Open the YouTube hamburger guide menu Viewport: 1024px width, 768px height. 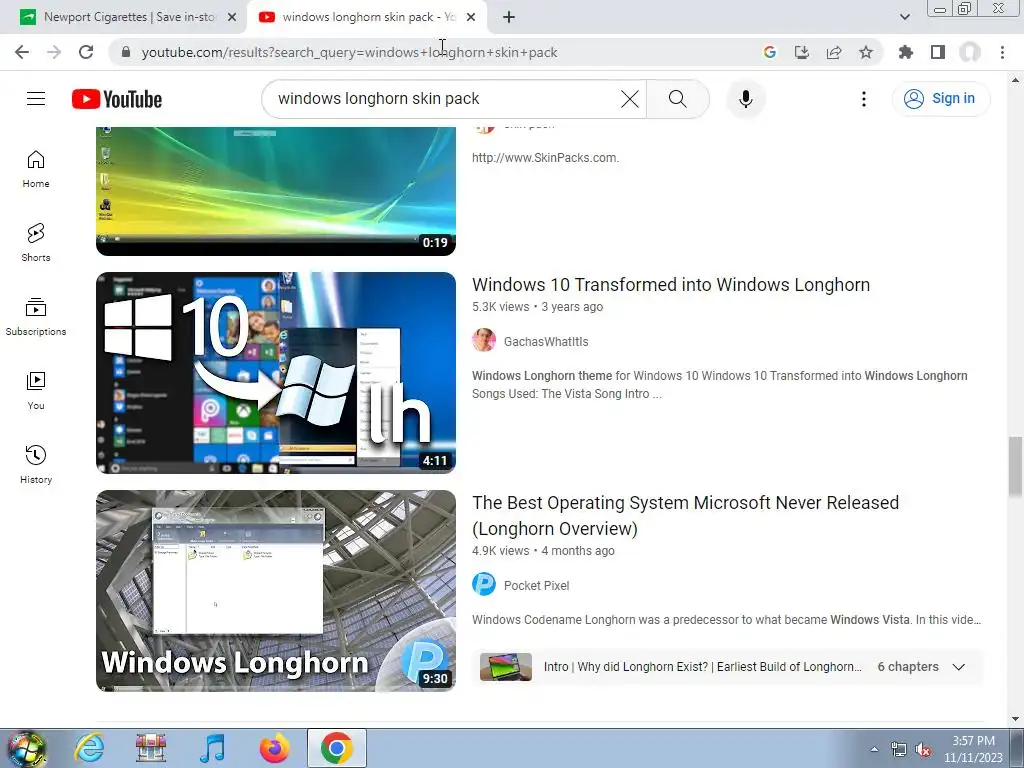point(36,99)
